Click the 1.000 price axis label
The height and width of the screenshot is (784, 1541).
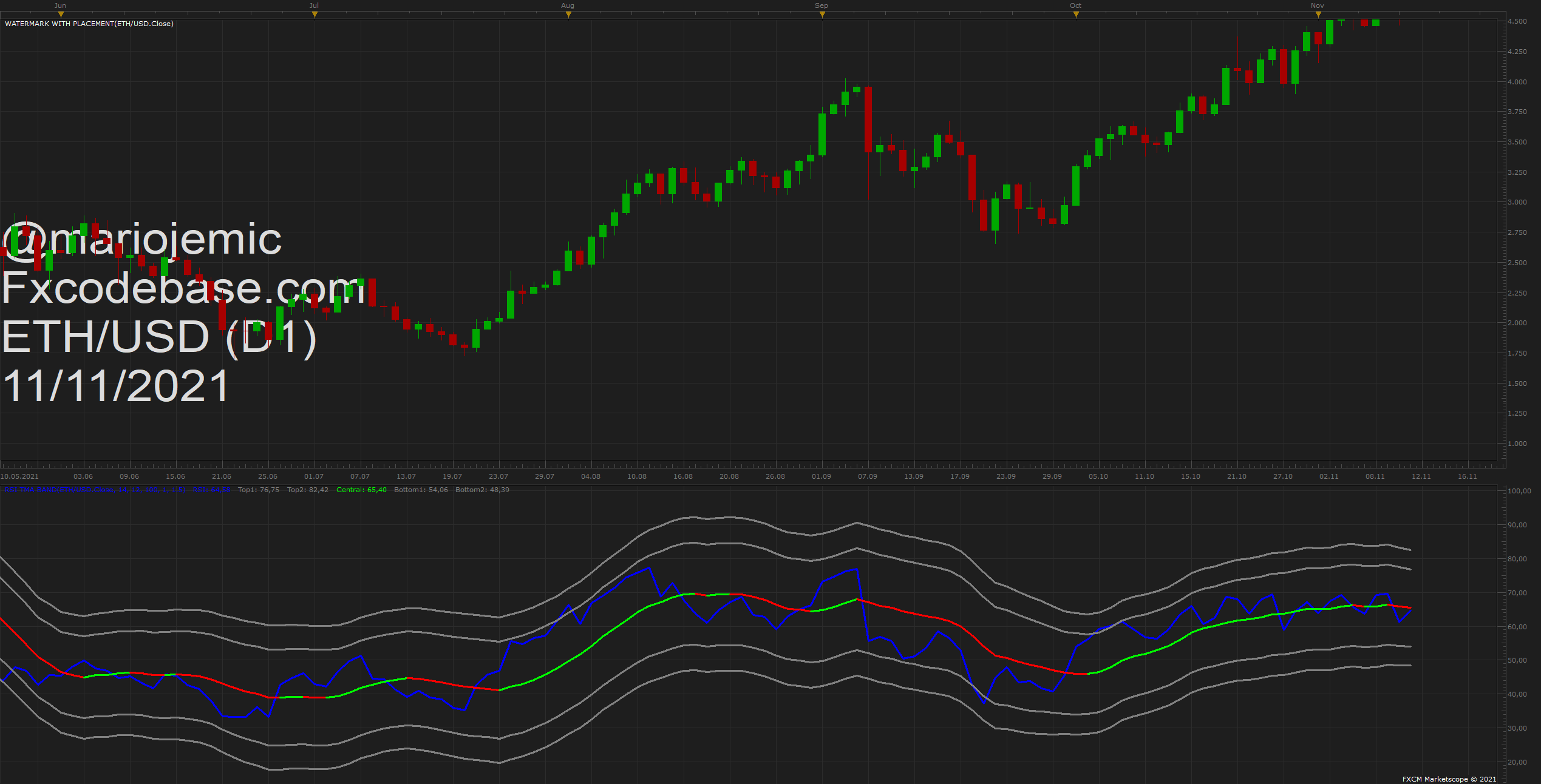(1517, 444)
